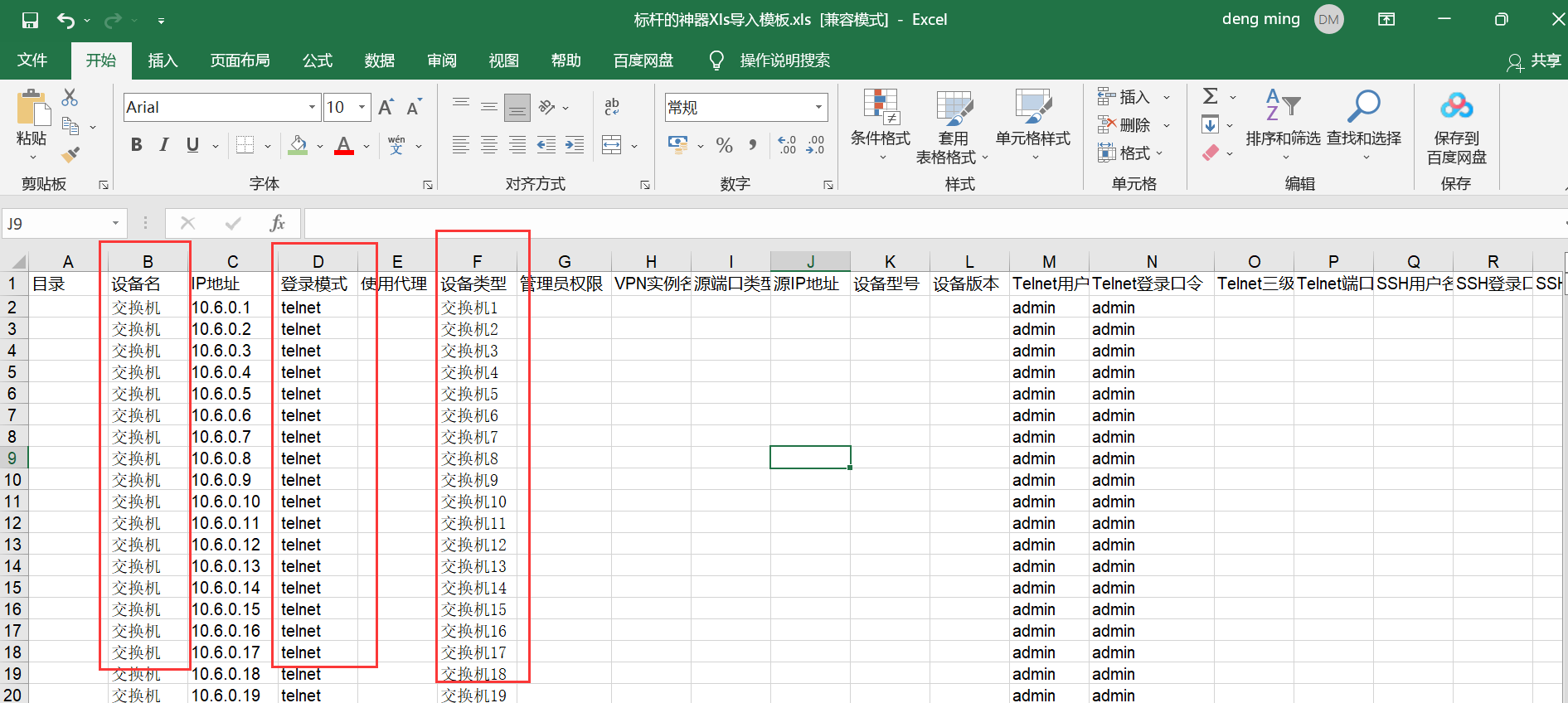Click the red font color swatch
This screenshot has width=1568, height=703.
(x=344, y=146)
